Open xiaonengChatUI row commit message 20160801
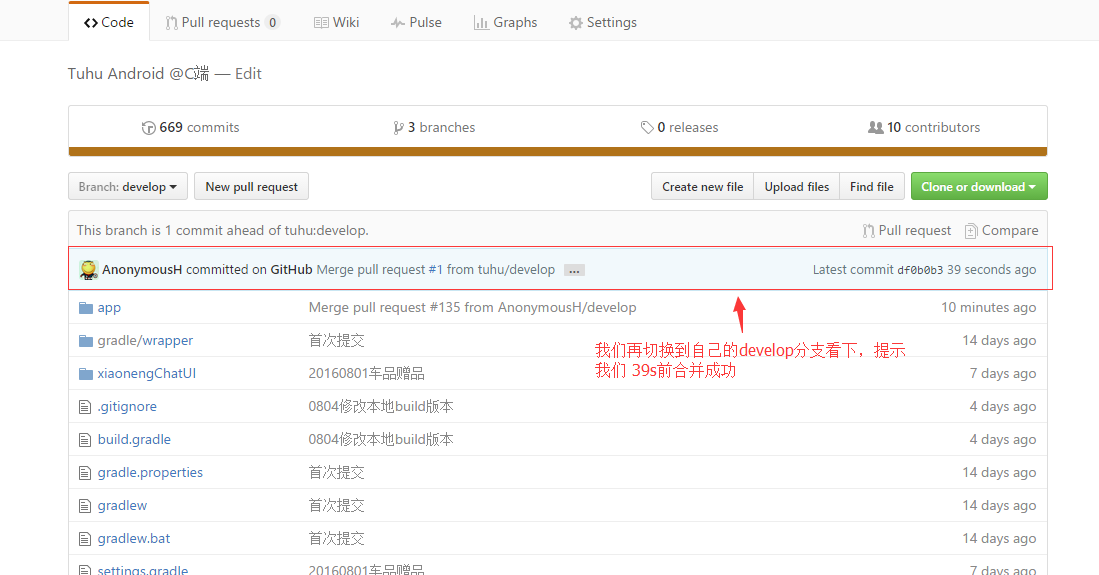The height and width of the screenshot is (575, 1099). (367, 374)
